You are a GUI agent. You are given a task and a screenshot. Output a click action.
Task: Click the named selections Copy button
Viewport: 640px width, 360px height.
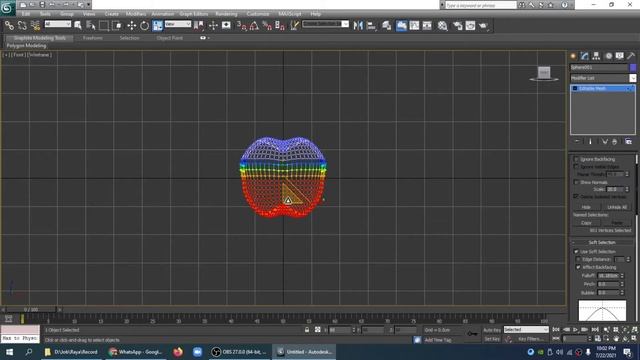coord(586,223)
